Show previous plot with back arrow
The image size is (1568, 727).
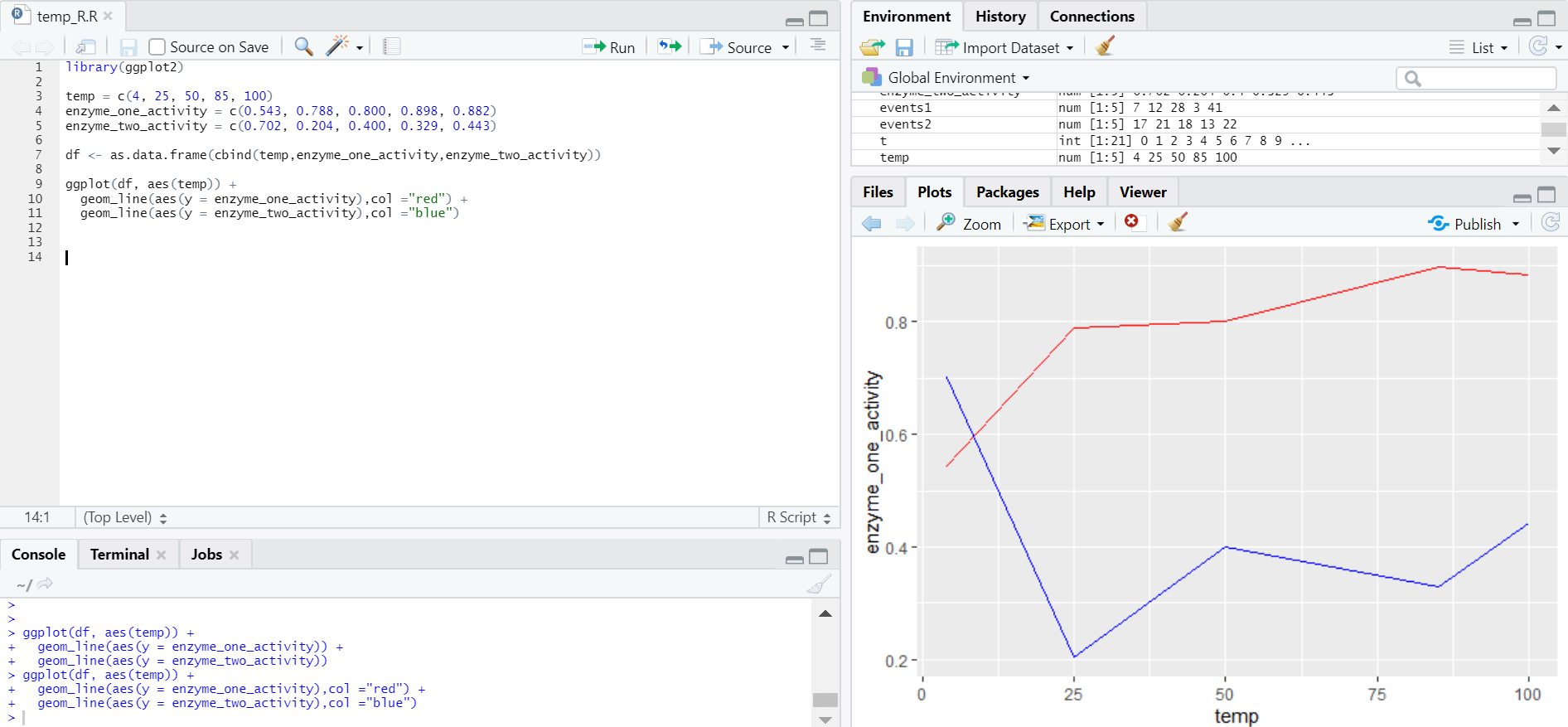point(872,223)
